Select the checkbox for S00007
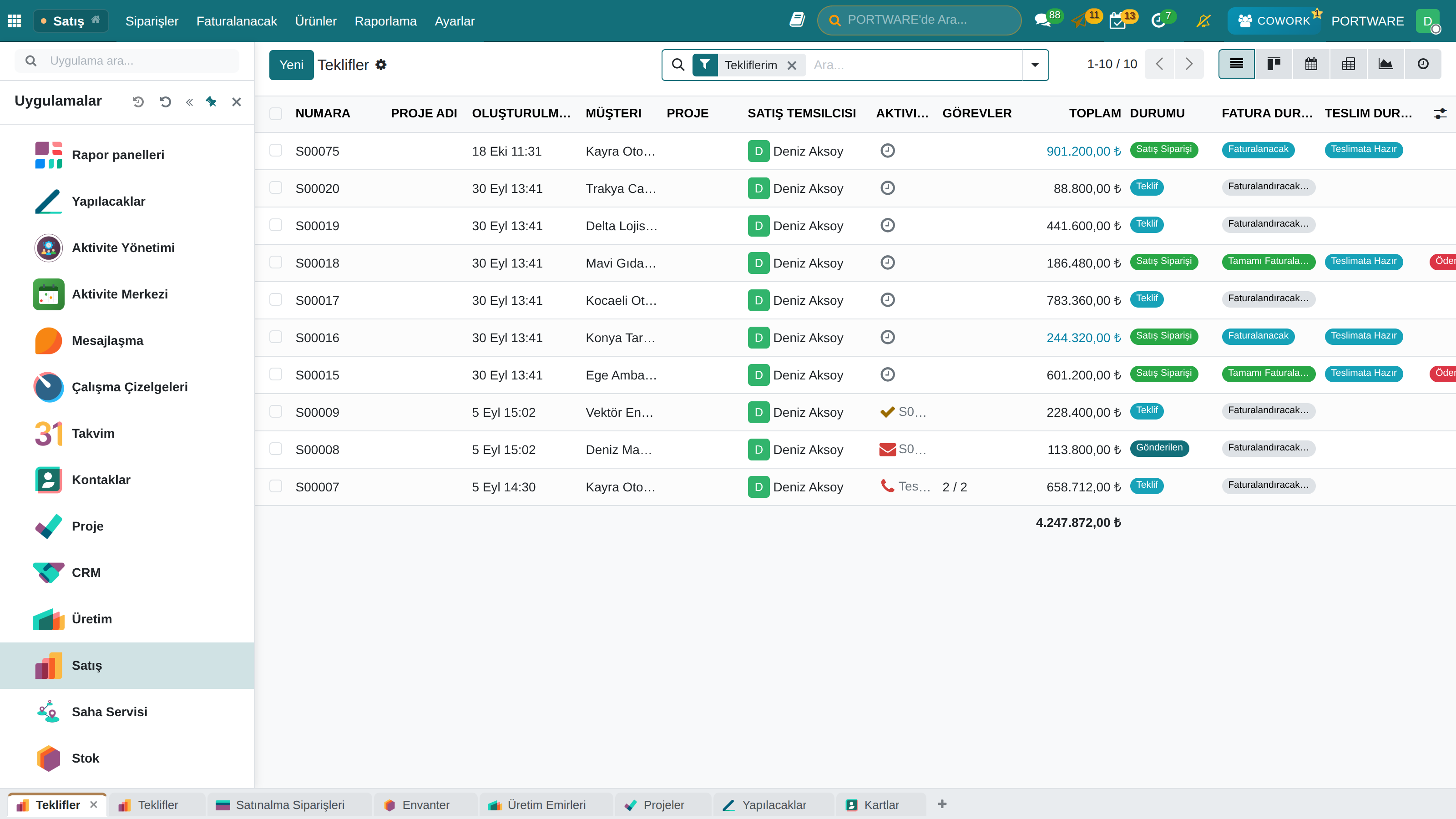1456x819 pixels. coord(276,486)
